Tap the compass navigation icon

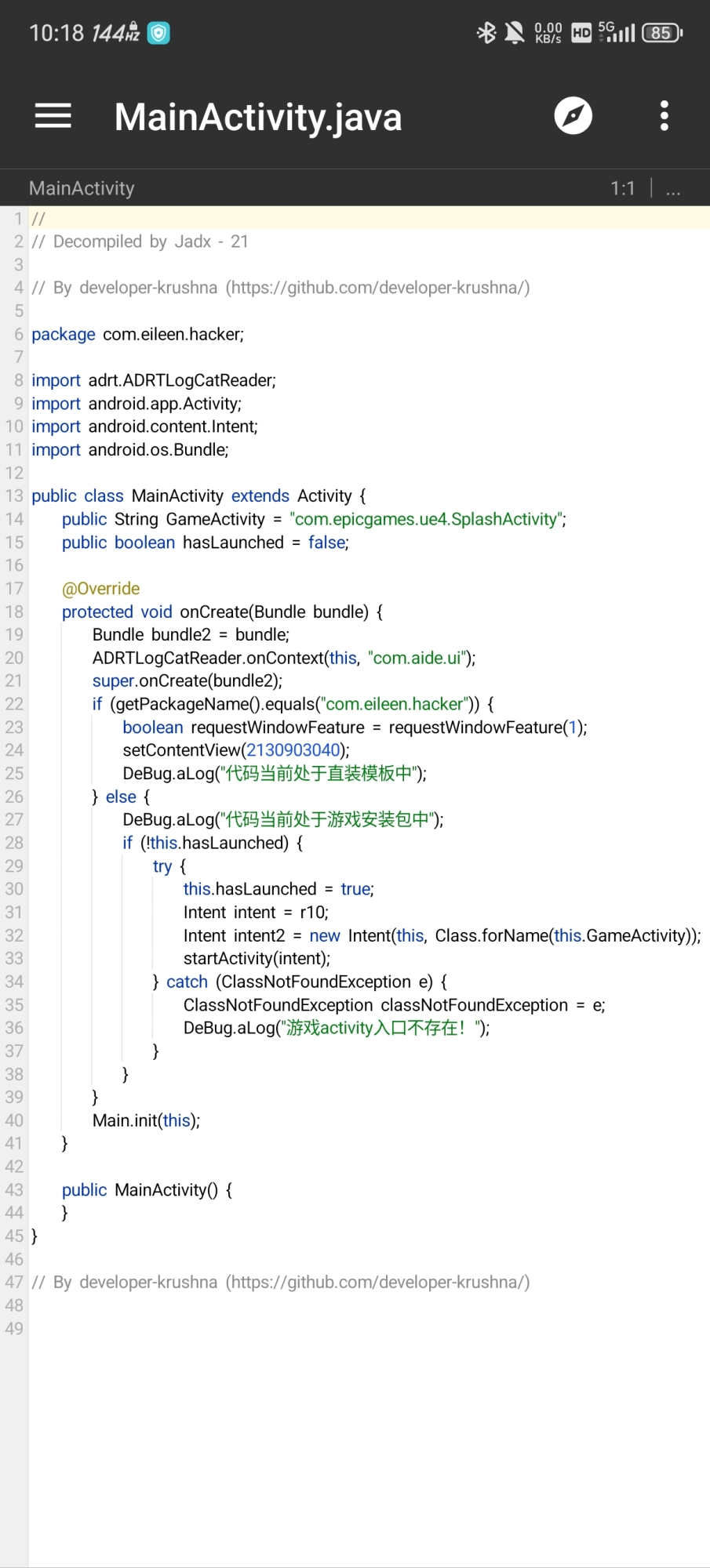[x=573, y=116]
